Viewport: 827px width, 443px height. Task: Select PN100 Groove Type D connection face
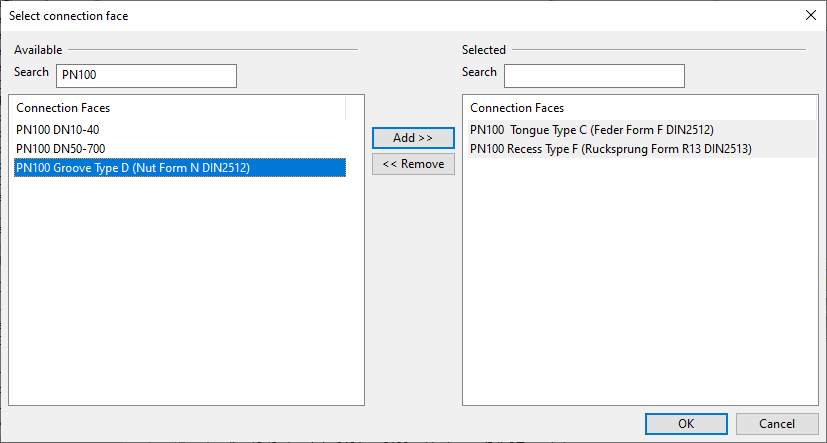tap(133, 168)
